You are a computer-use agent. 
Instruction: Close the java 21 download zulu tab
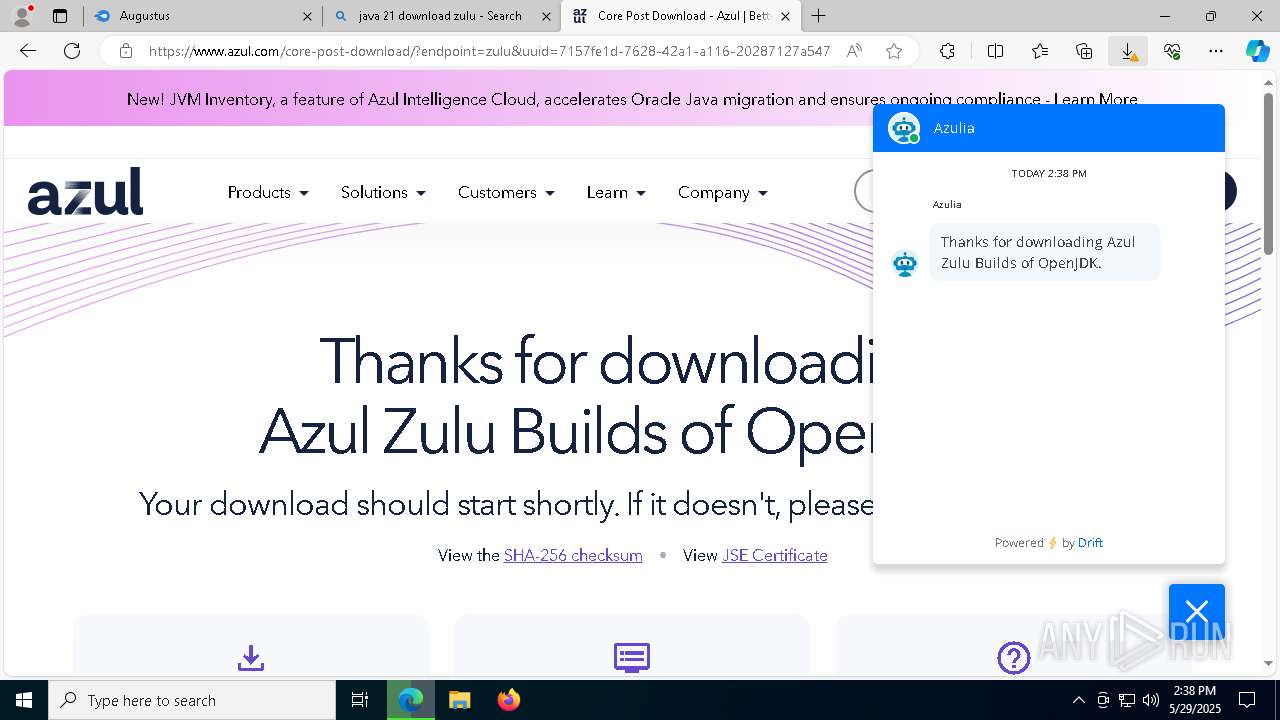(546, 16)
